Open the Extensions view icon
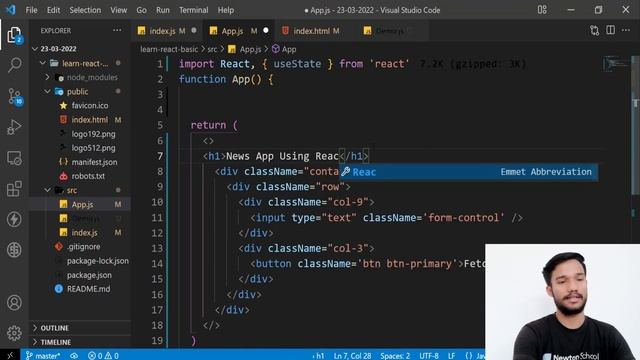Viewport: 640px width, 360px height. (x=14, y=189)
